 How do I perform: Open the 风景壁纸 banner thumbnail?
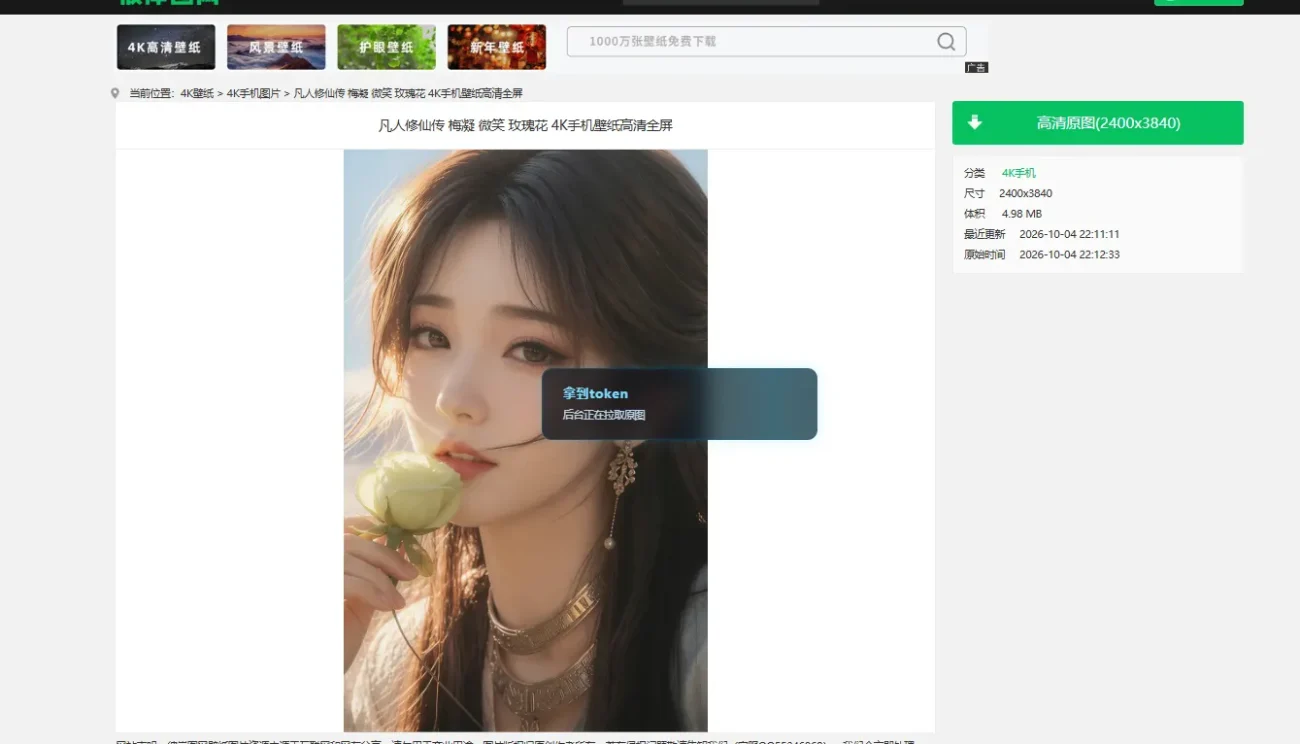coord(276,47)
